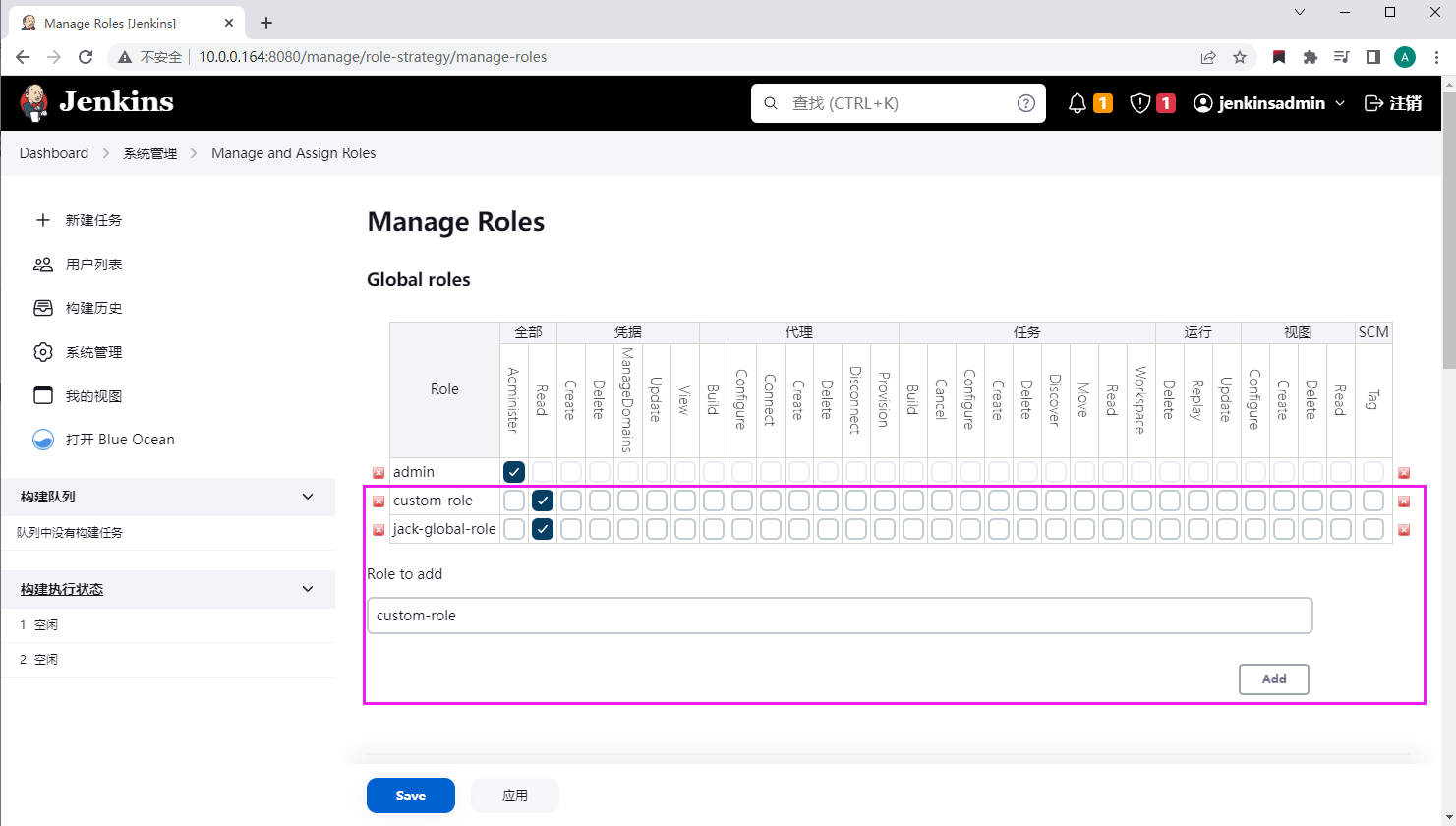Click the Dashboard breadcrumb link

pos(54,153)
